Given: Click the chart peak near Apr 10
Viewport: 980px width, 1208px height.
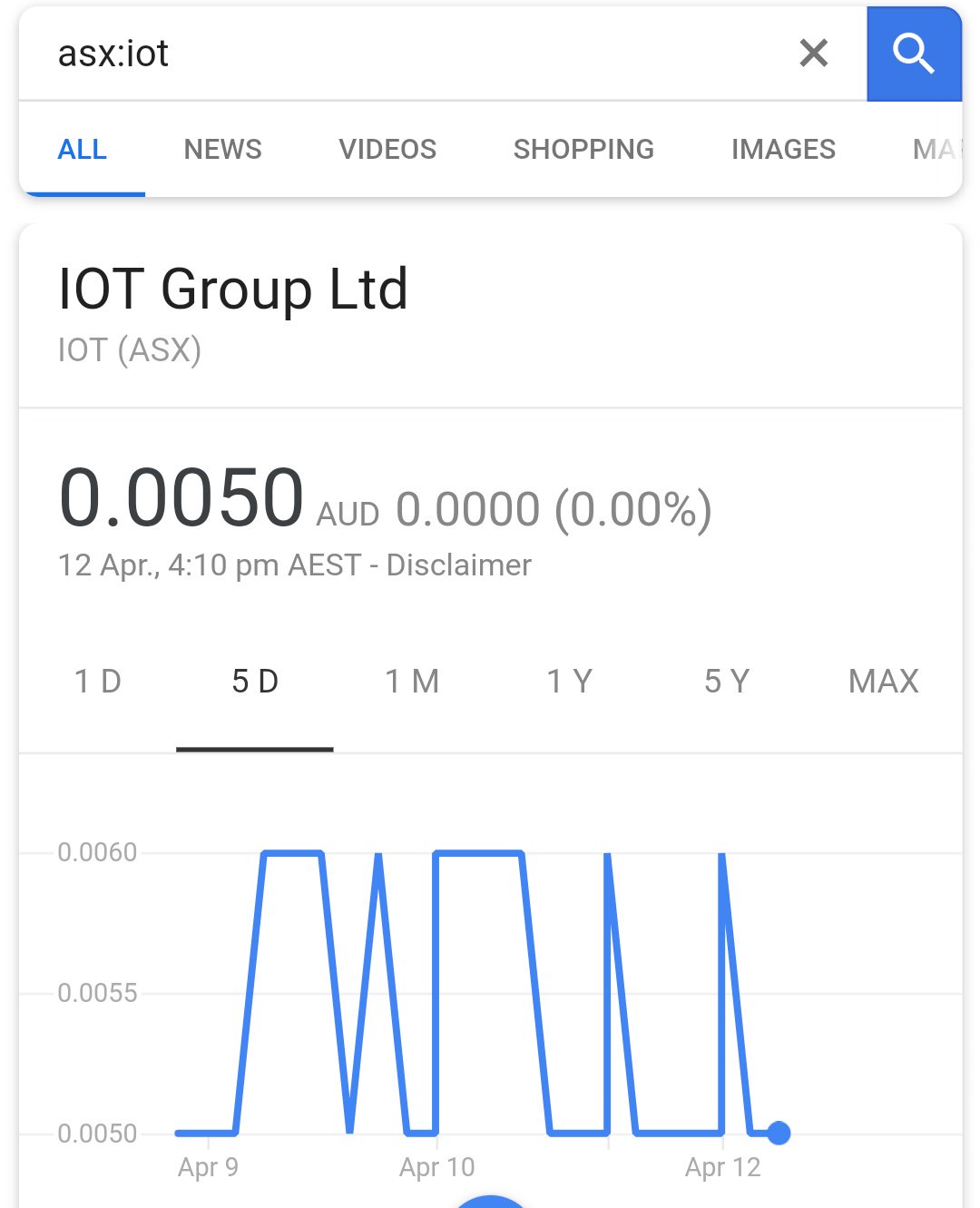Looking at the screenshot, I should tap(479, 853).
